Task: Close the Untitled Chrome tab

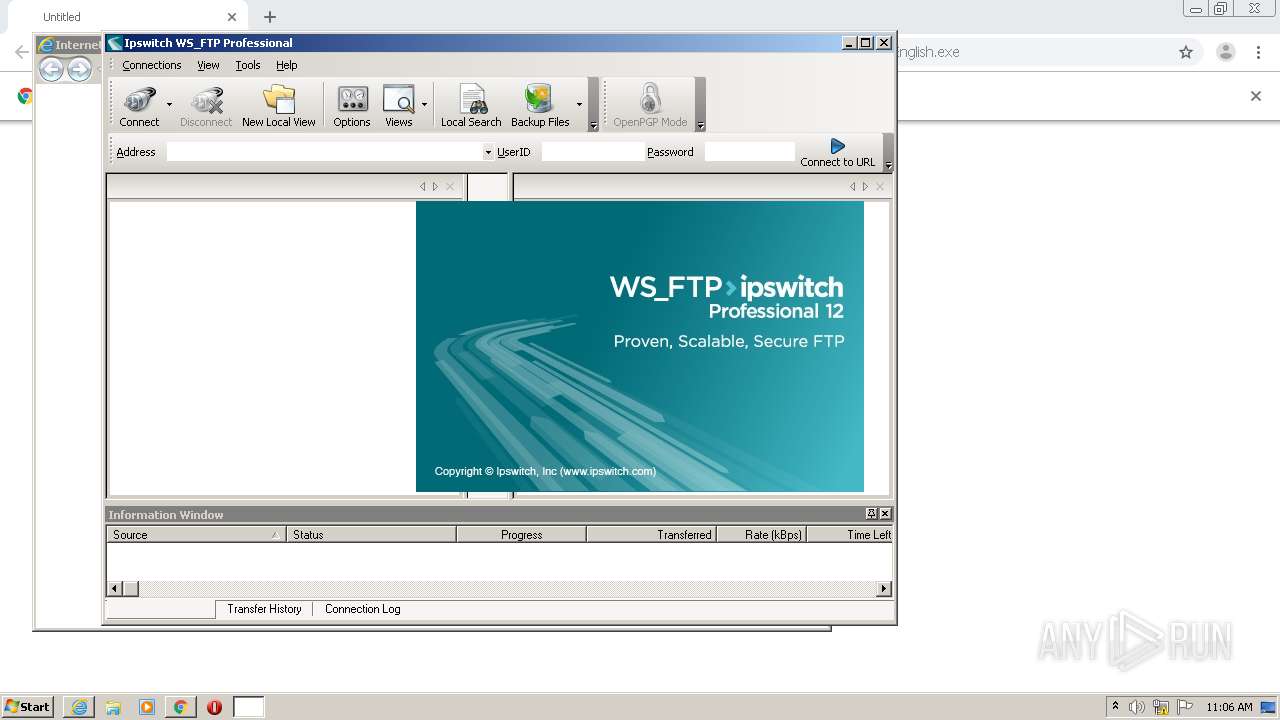Action: click(232, 17)
